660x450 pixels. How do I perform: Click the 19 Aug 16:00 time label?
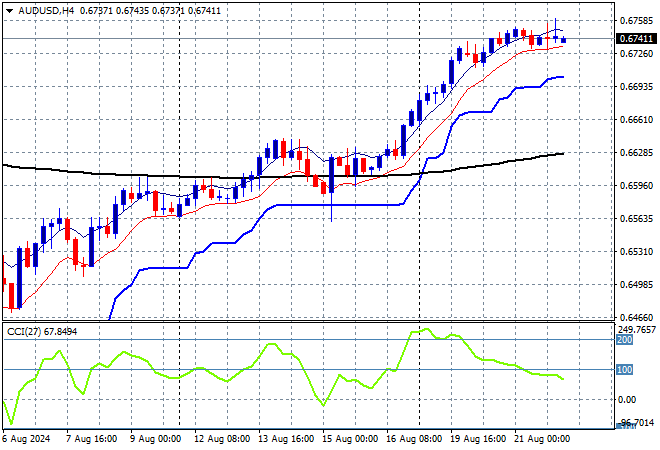click(478, 439)
